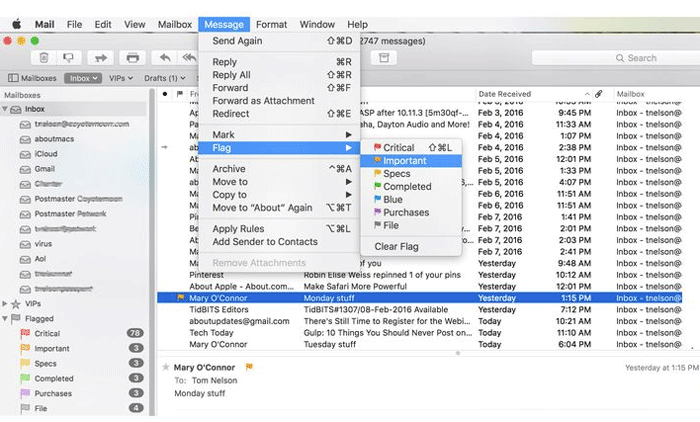Open the Critical flagged mailbox

(80, 334)
